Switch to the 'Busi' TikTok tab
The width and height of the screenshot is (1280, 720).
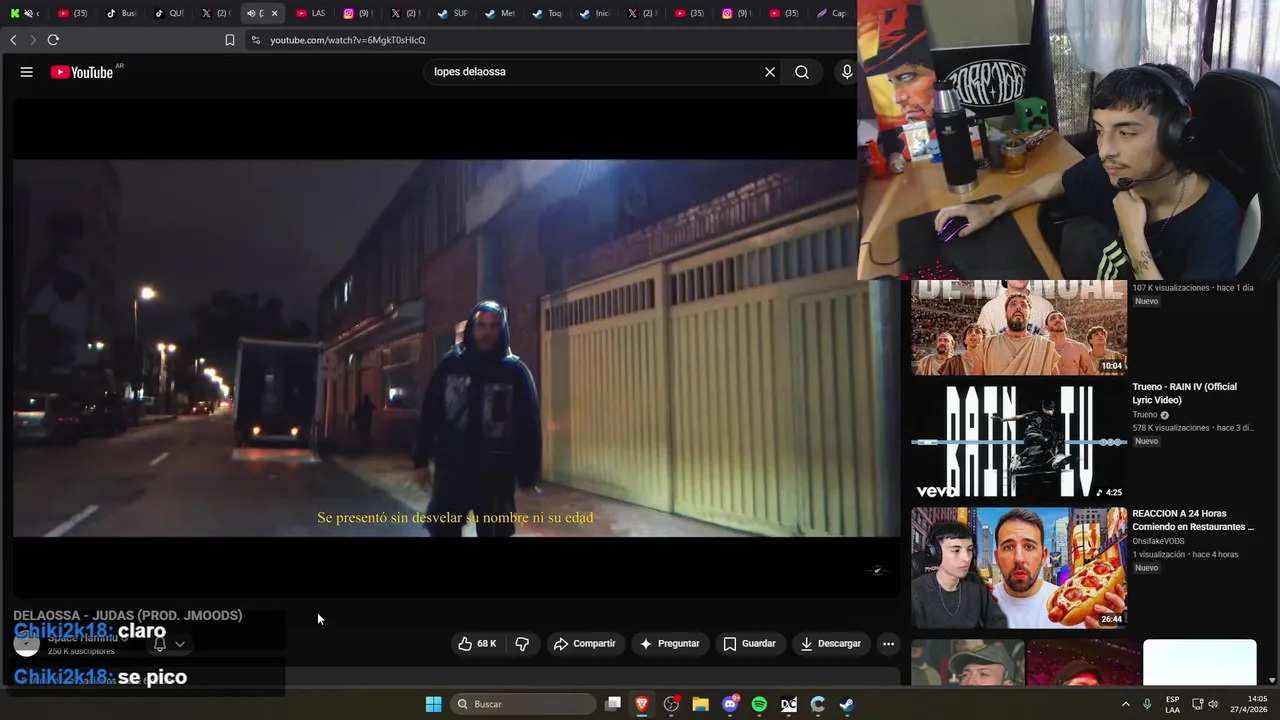click(x=120, y=13)
